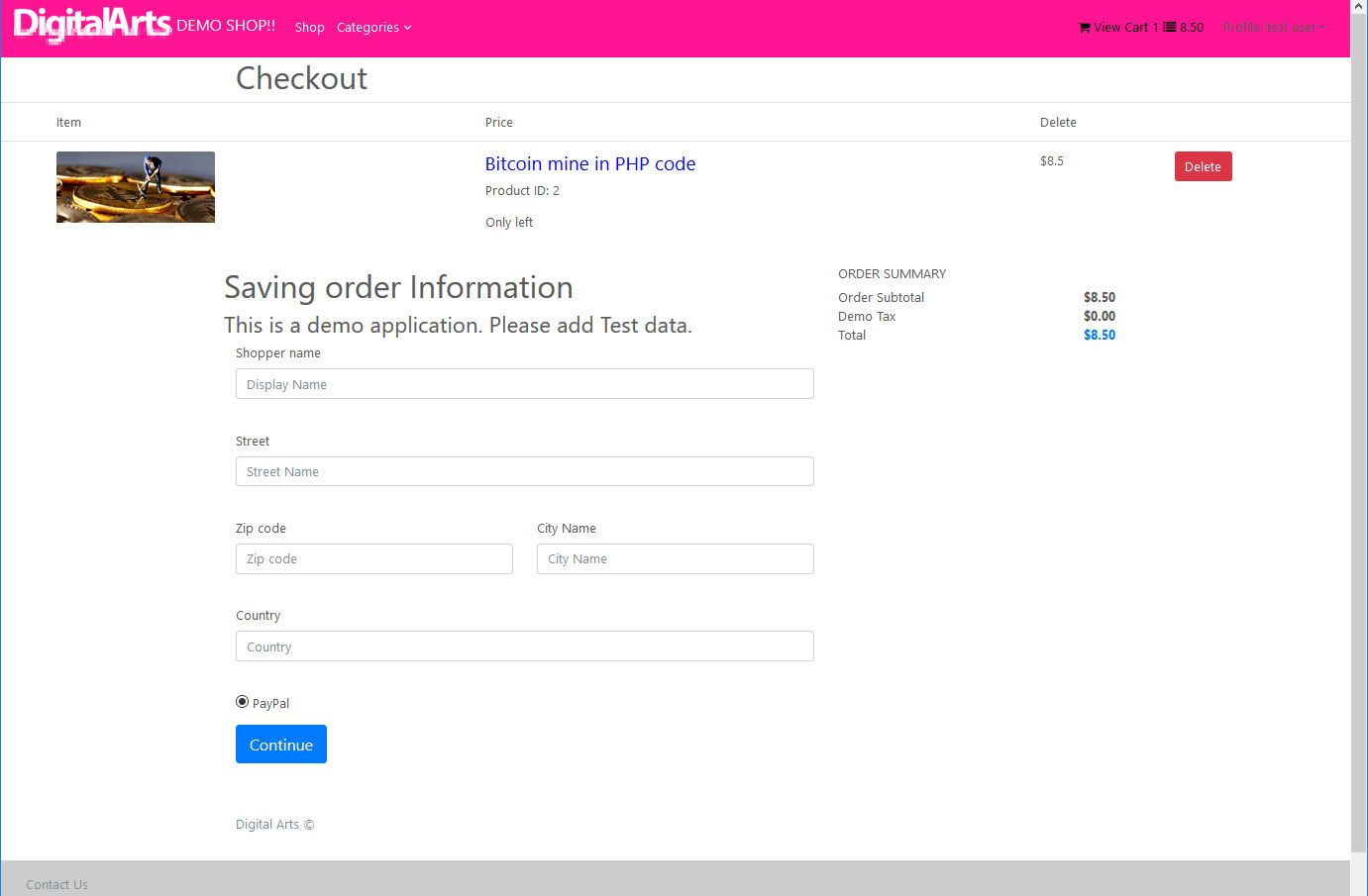Go to the Shop menu item
The height and width of the screenshot is (896, 1368).
click(x=309, y=28)
